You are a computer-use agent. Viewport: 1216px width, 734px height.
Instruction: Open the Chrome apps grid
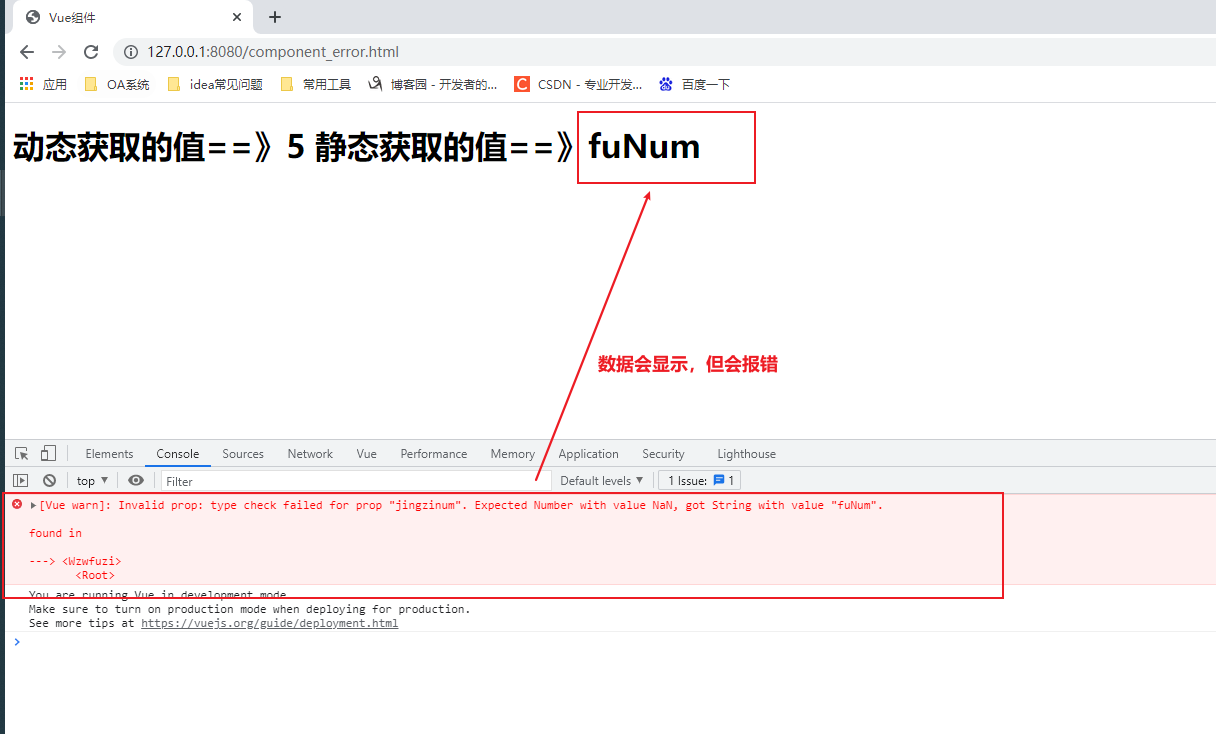25,84
